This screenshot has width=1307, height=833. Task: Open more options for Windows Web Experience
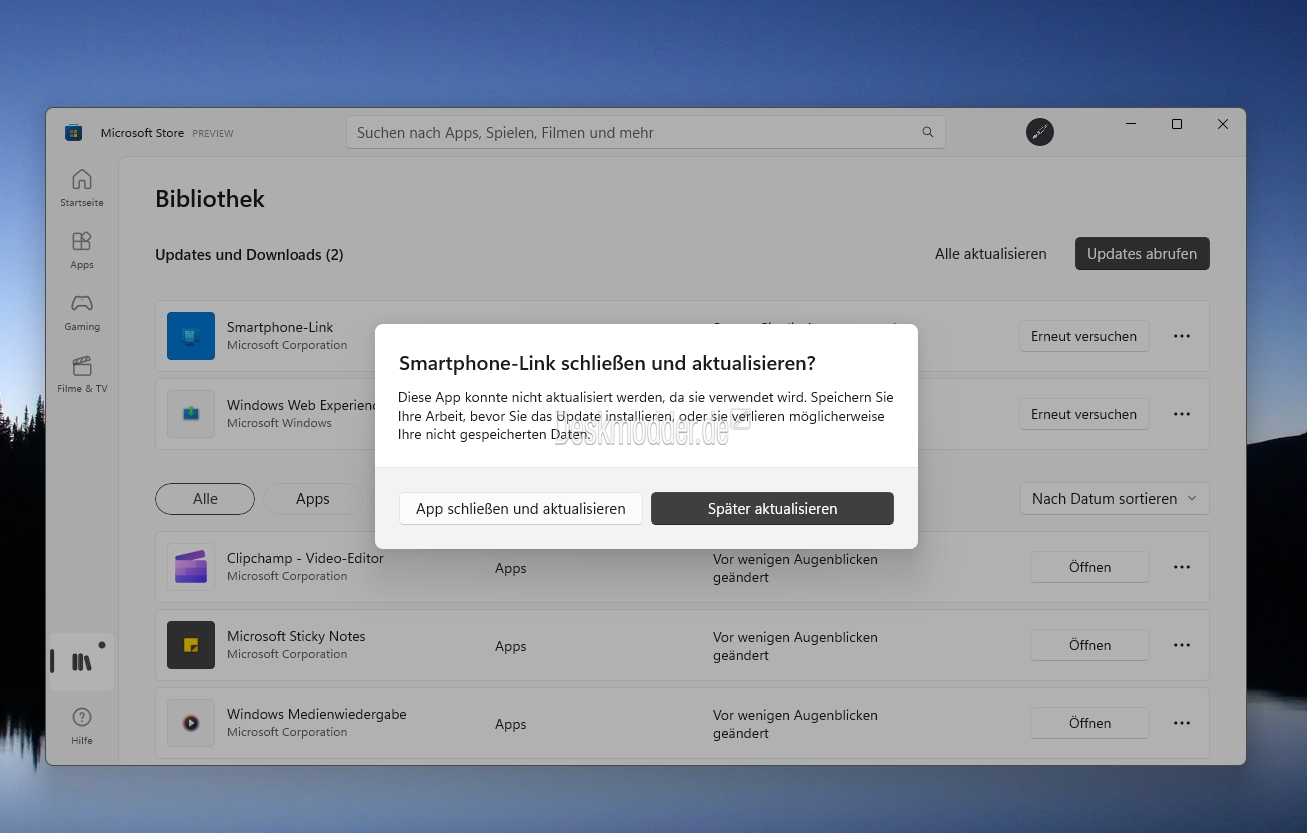[x=1182, y=414]
